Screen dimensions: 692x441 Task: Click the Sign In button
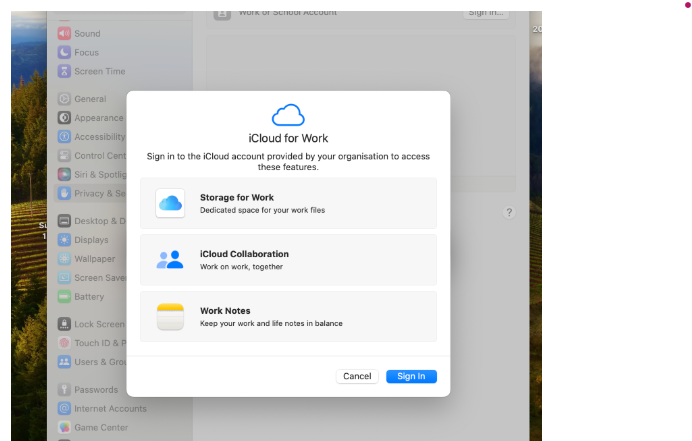point(411,376)
